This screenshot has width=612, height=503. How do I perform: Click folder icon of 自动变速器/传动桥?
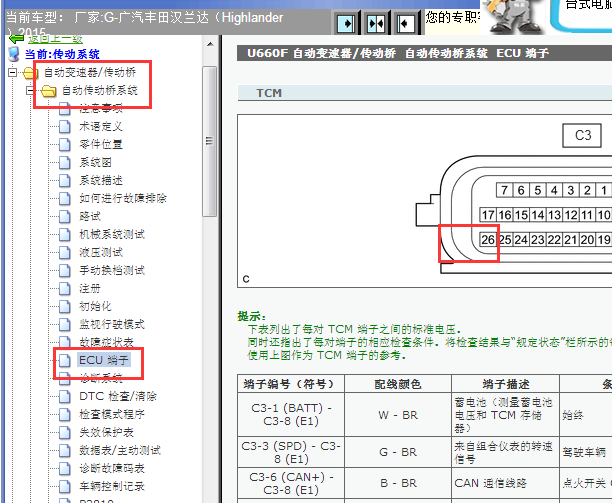(30, 73)
